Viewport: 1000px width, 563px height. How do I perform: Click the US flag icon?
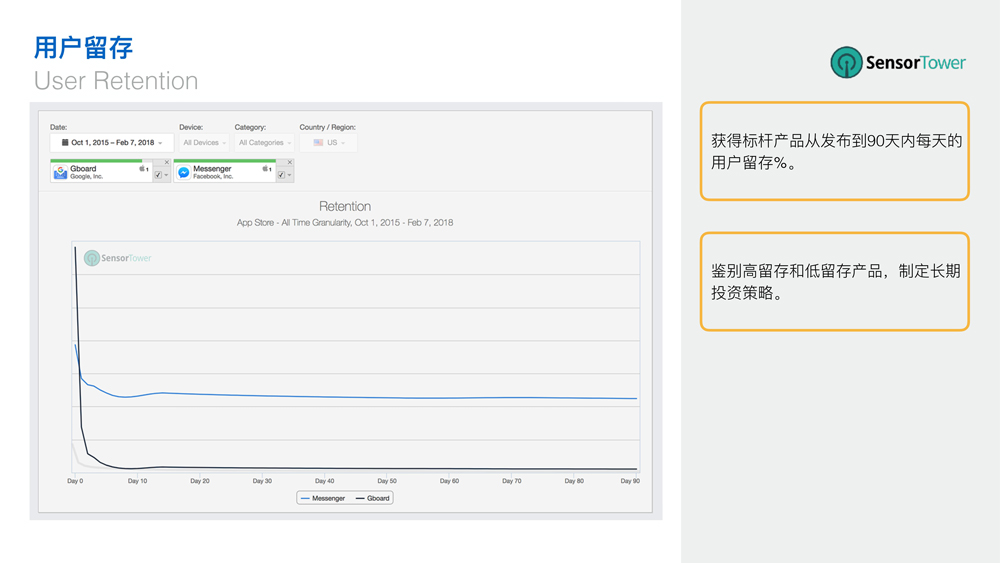point(318,143)
